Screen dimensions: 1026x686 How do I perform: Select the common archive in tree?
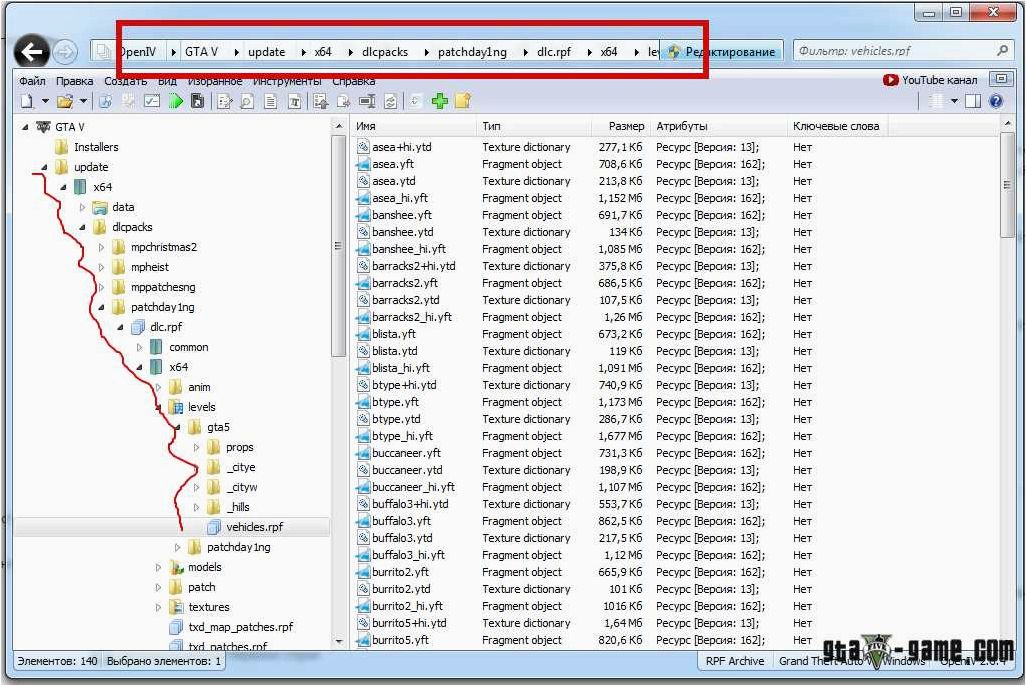188,348
